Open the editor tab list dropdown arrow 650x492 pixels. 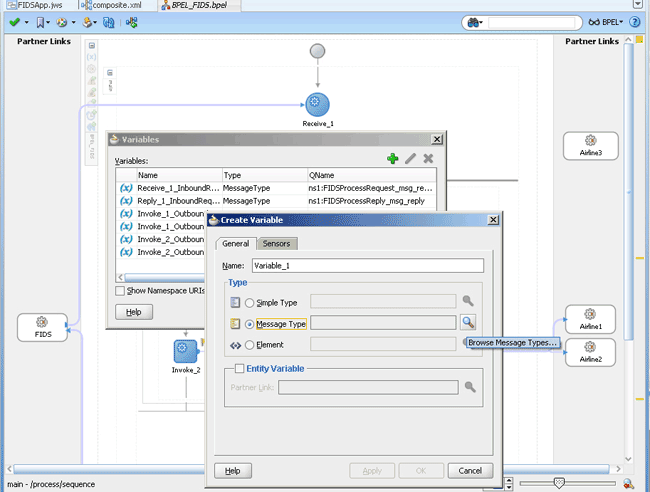click(638, 4)
